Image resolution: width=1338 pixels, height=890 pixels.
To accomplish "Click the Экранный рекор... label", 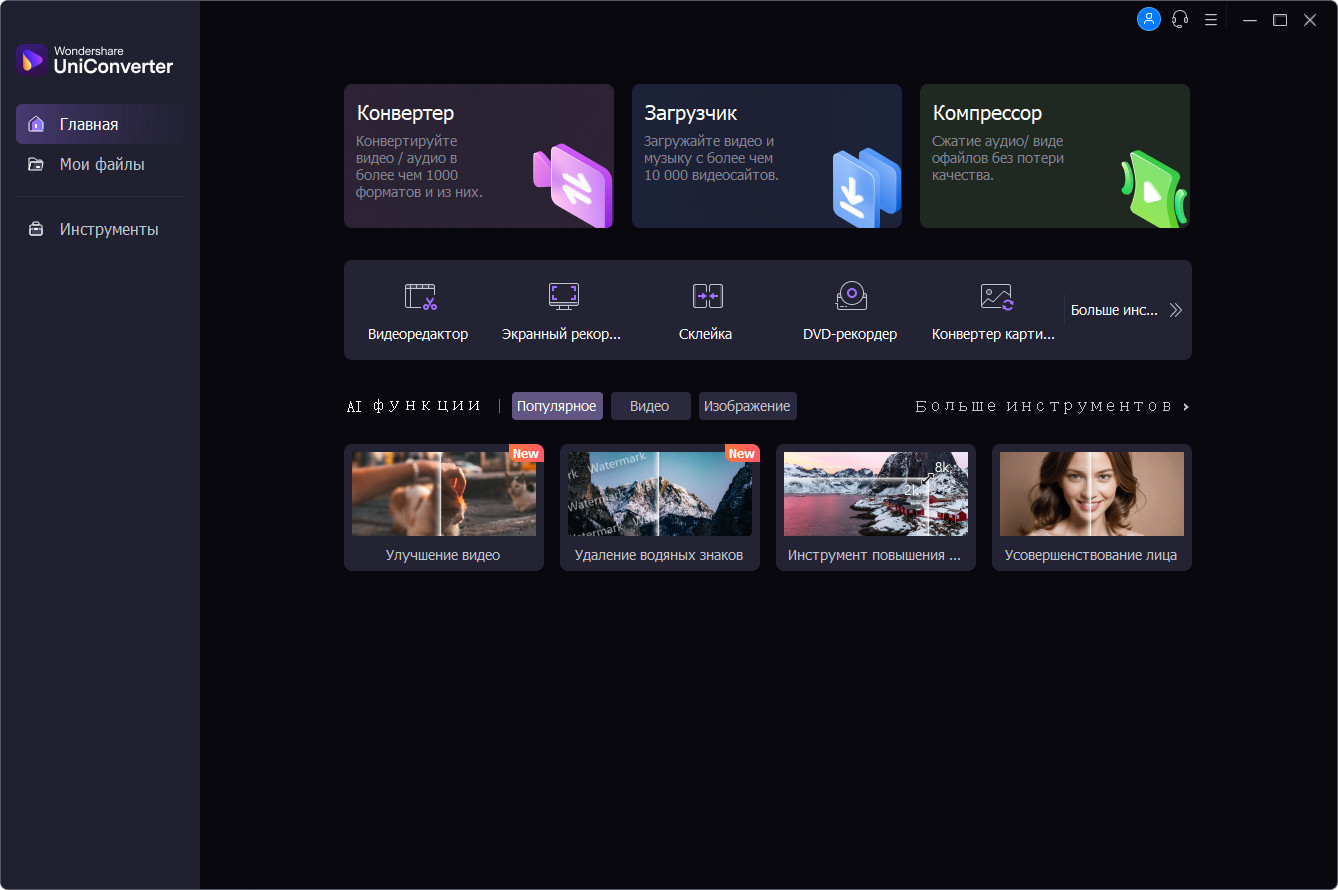I will coord(561,334).
